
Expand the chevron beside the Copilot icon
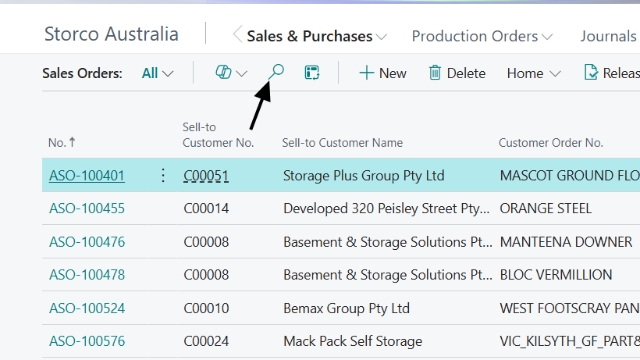coord(242,74)
